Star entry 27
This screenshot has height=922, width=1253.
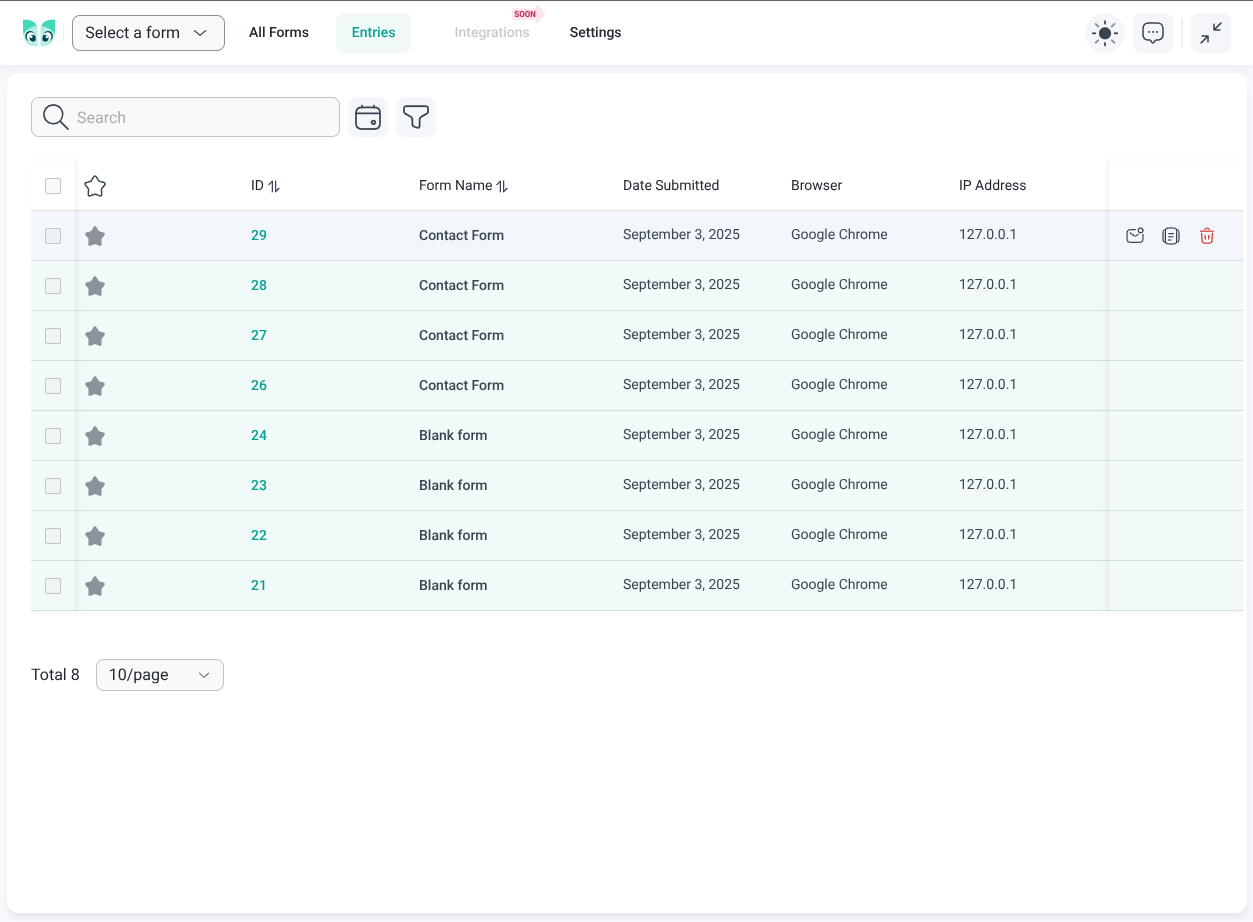click(x=95, y=336)
